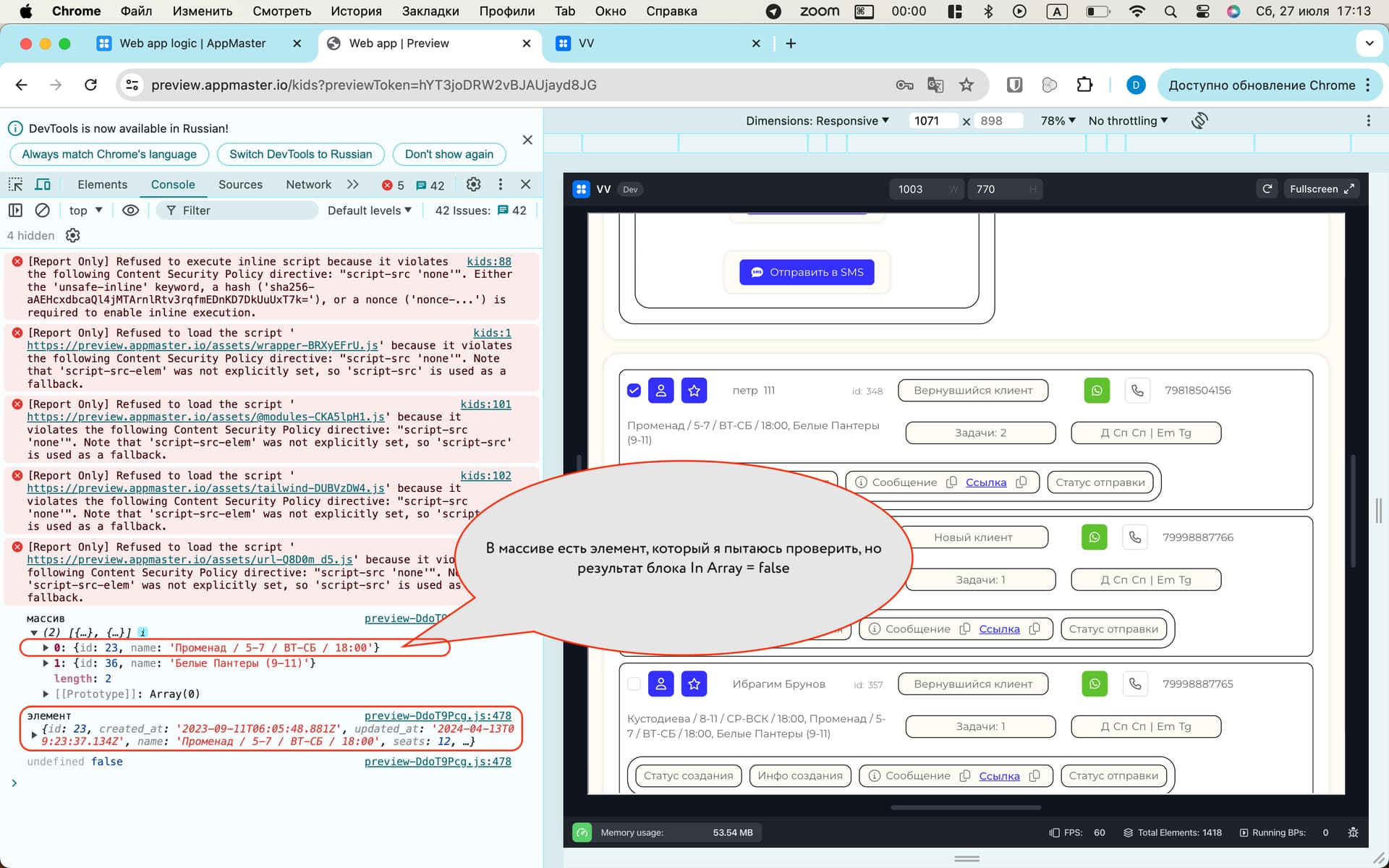
Task: Copy the Ссылка in Ибрагим Брунов card
Action: [1035, 775]
